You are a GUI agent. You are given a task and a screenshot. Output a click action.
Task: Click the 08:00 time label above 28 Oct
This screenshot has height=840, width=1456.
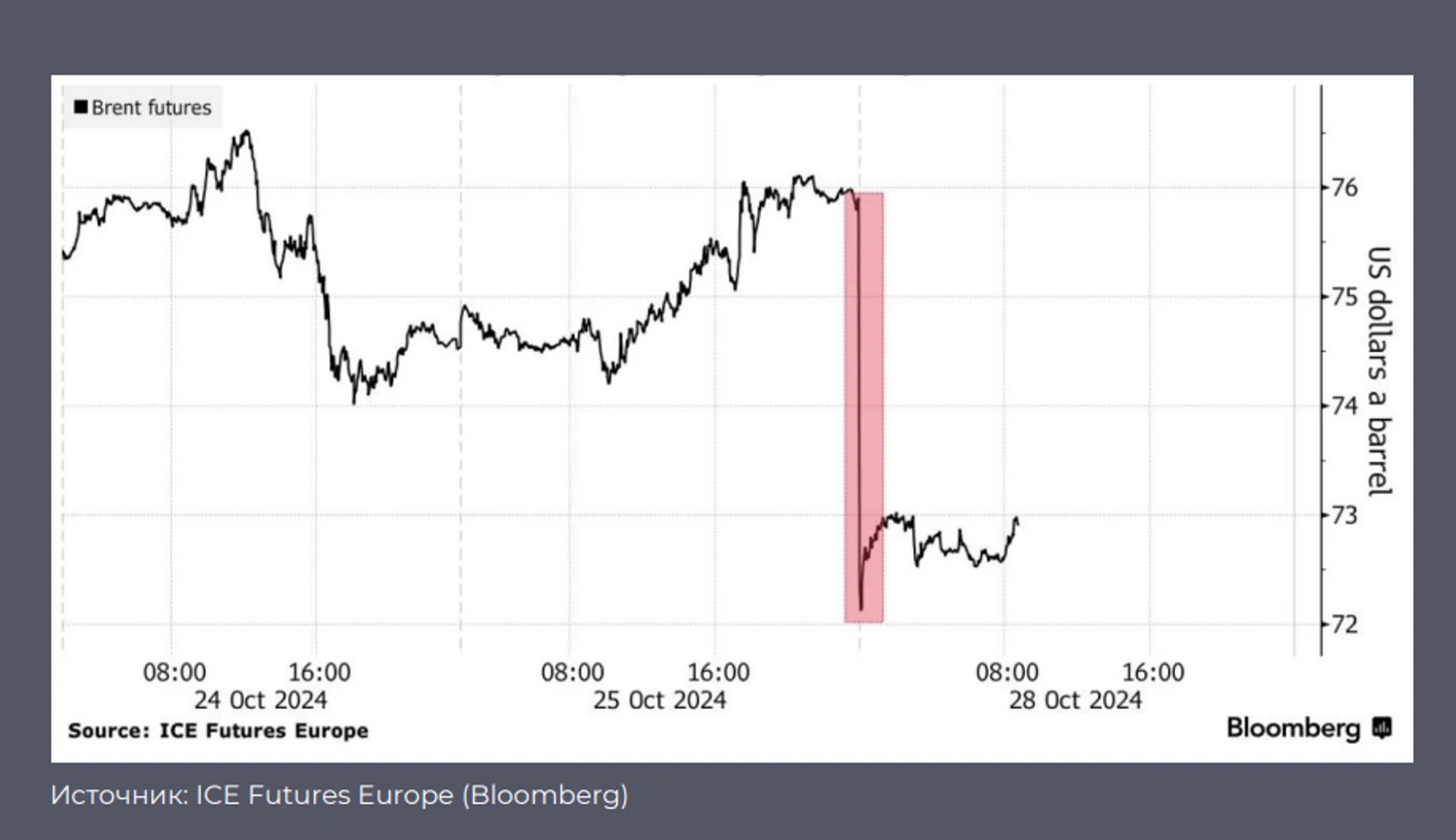pos(1007,672)
